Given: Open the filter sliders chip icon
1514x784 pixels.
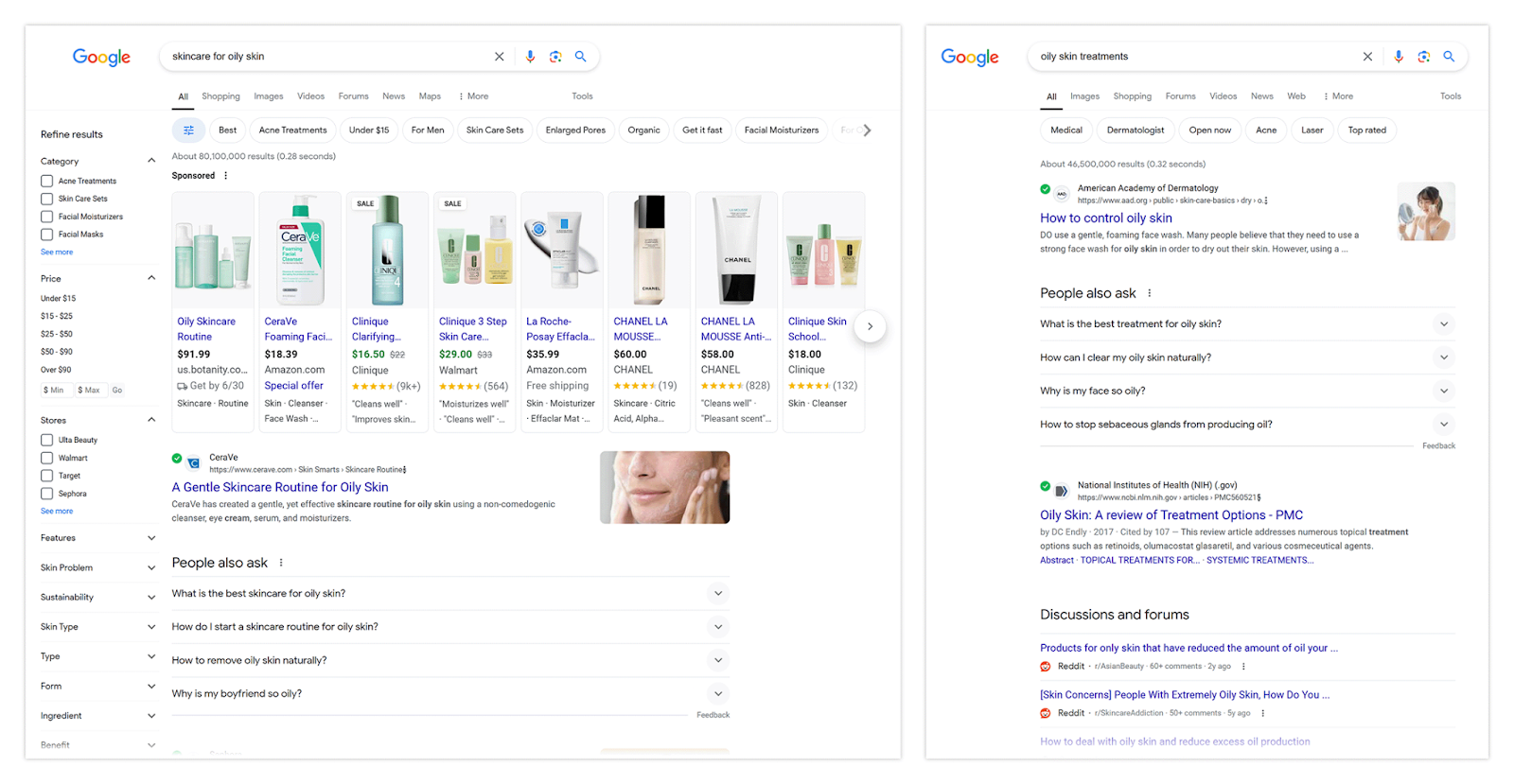Looking at the screenshot, I should click(x=188, y=131).
